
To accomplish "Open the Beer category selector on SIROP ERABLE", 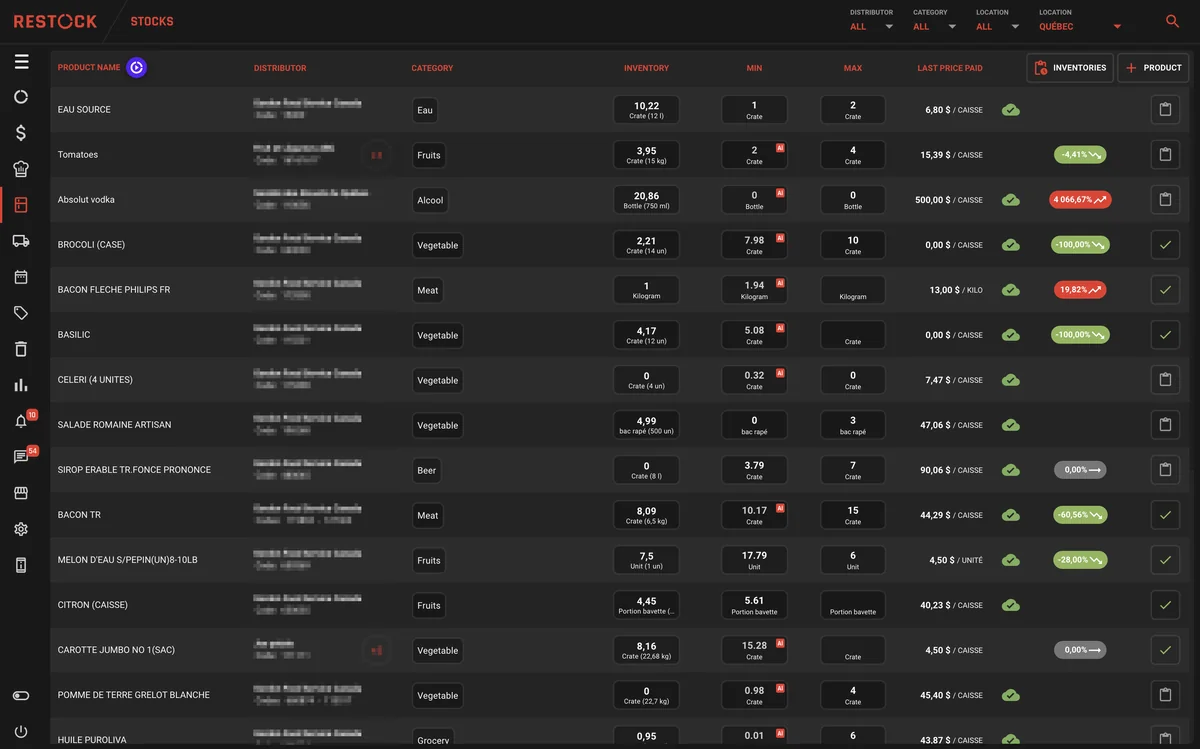I will [427, 470].
